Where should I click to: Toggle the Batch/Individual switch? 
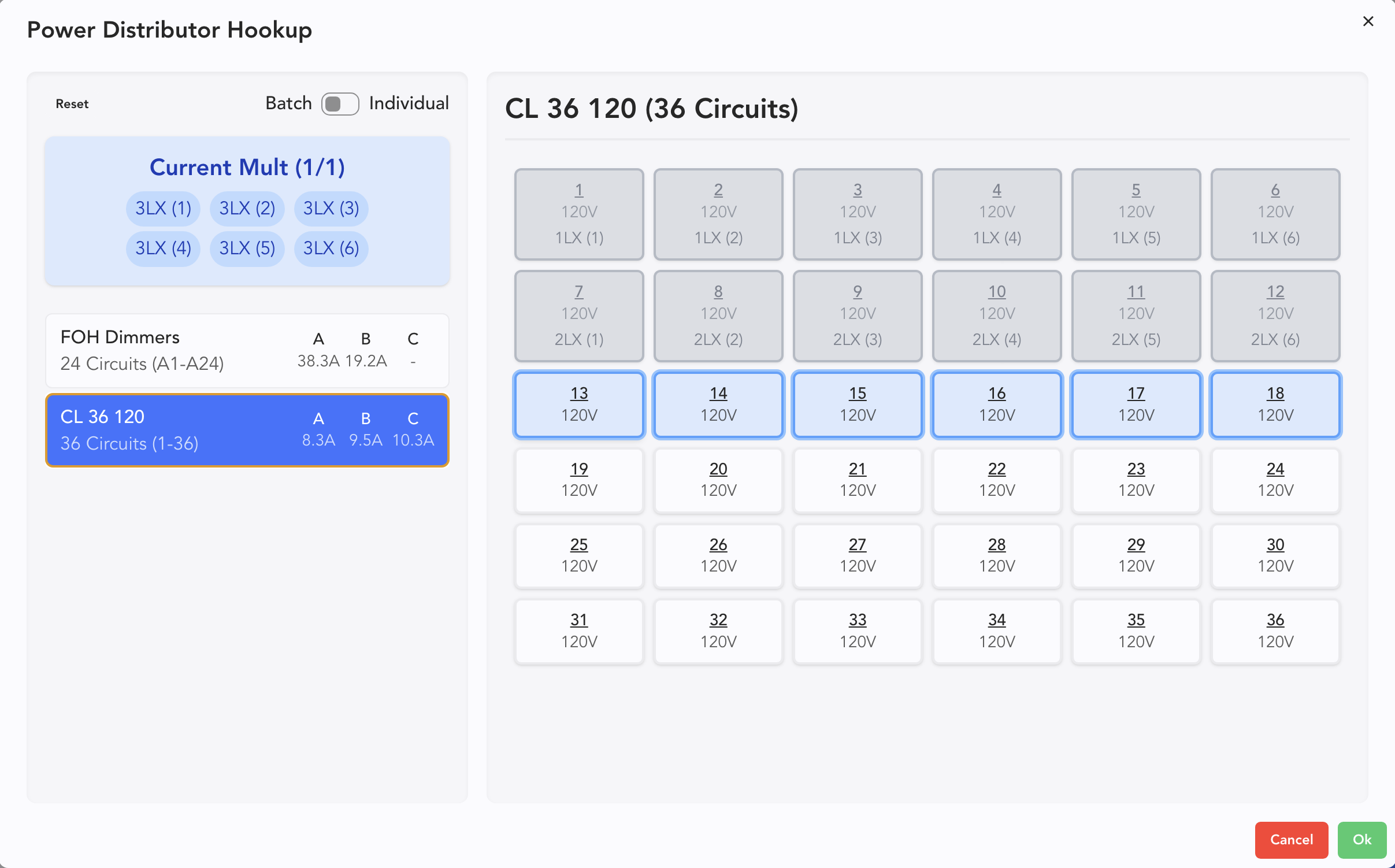(340, 104)
